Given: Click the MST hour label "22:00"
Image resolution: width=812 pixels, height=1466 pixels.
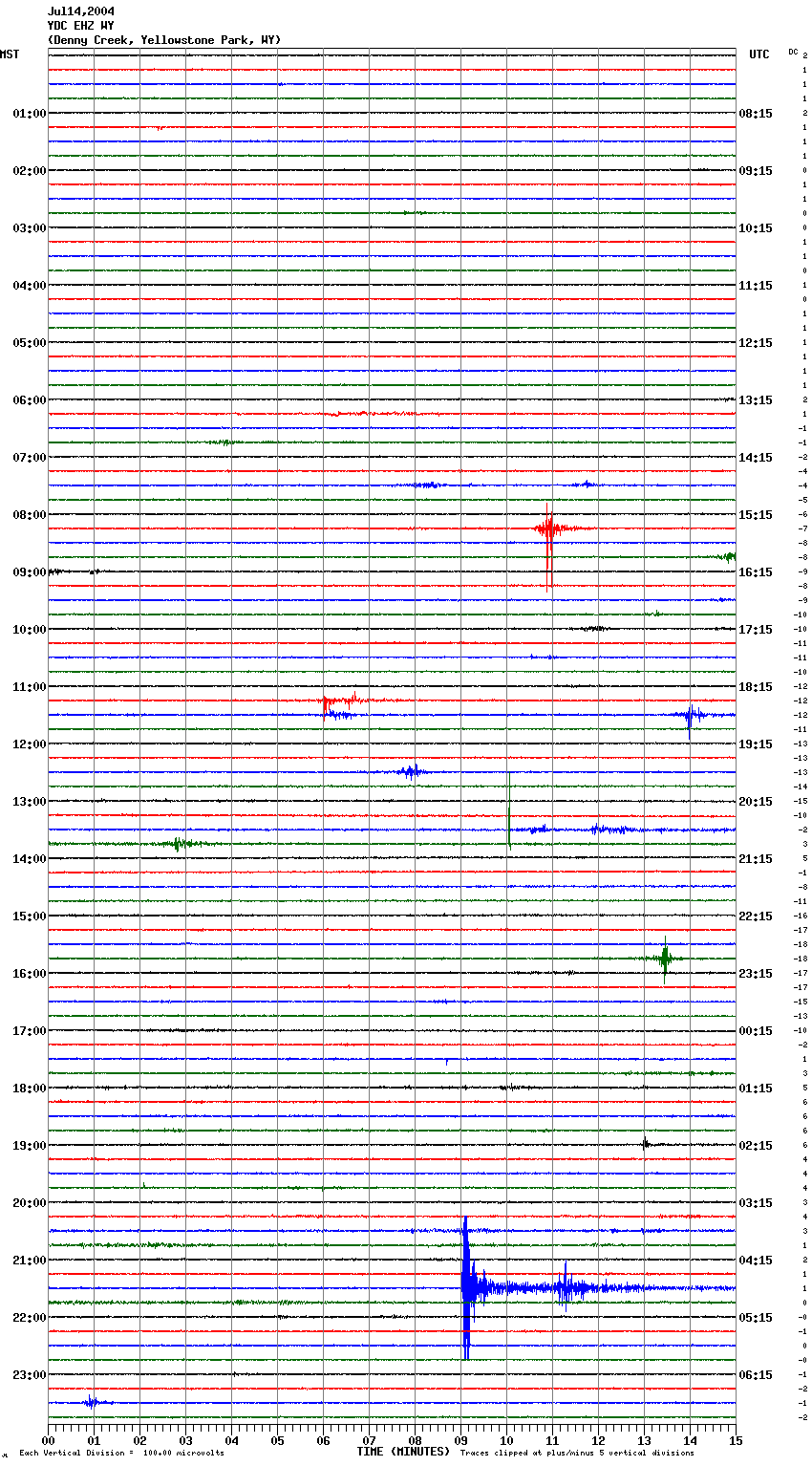Looking at the screenshot, I should click(x=30, y=1318).
